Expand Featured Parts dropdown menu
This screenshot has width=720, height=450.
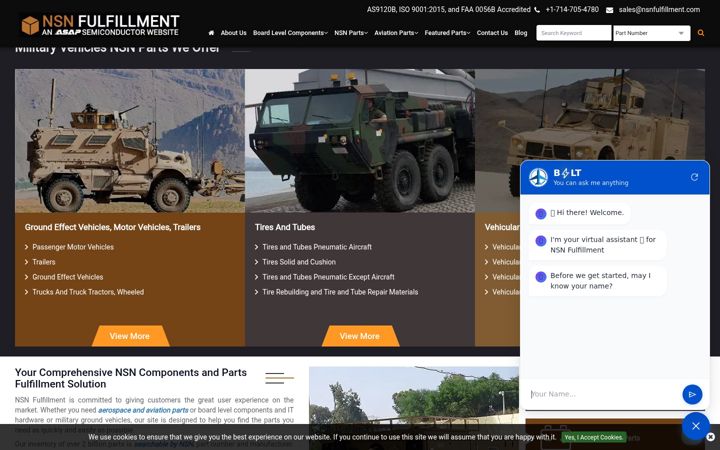[447, 33]
